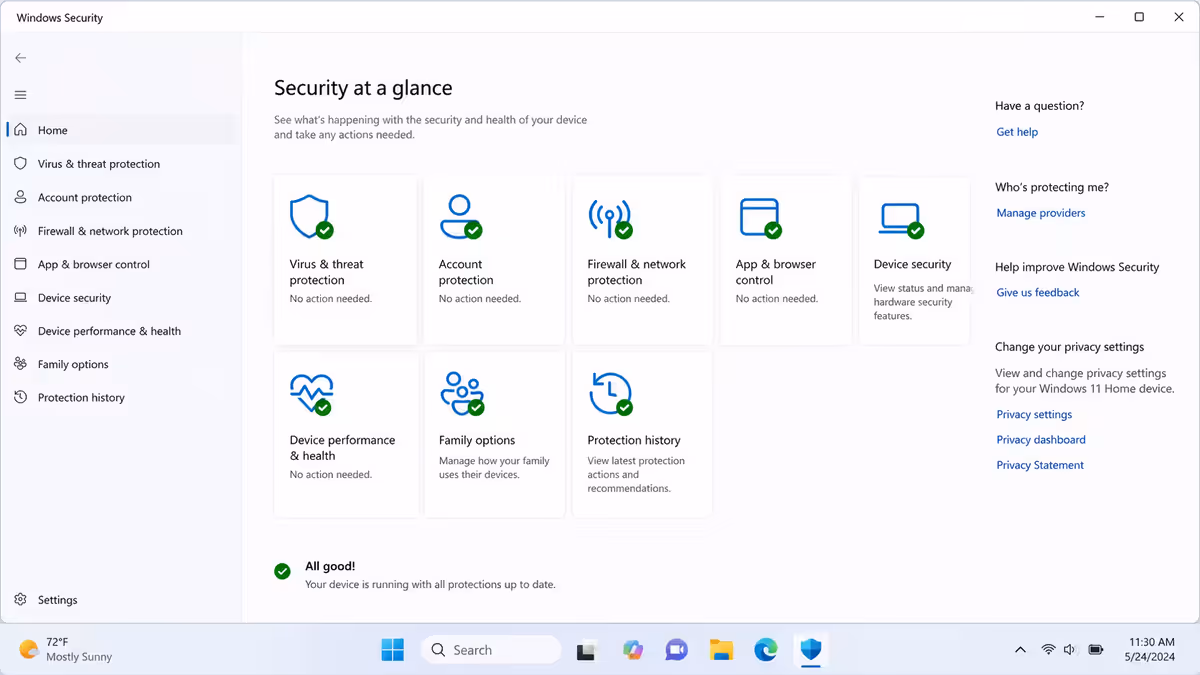The height and width of the screenshot is (675, 1200).
Task: Open the Privacy settings link
Action: coord(1034,414)
